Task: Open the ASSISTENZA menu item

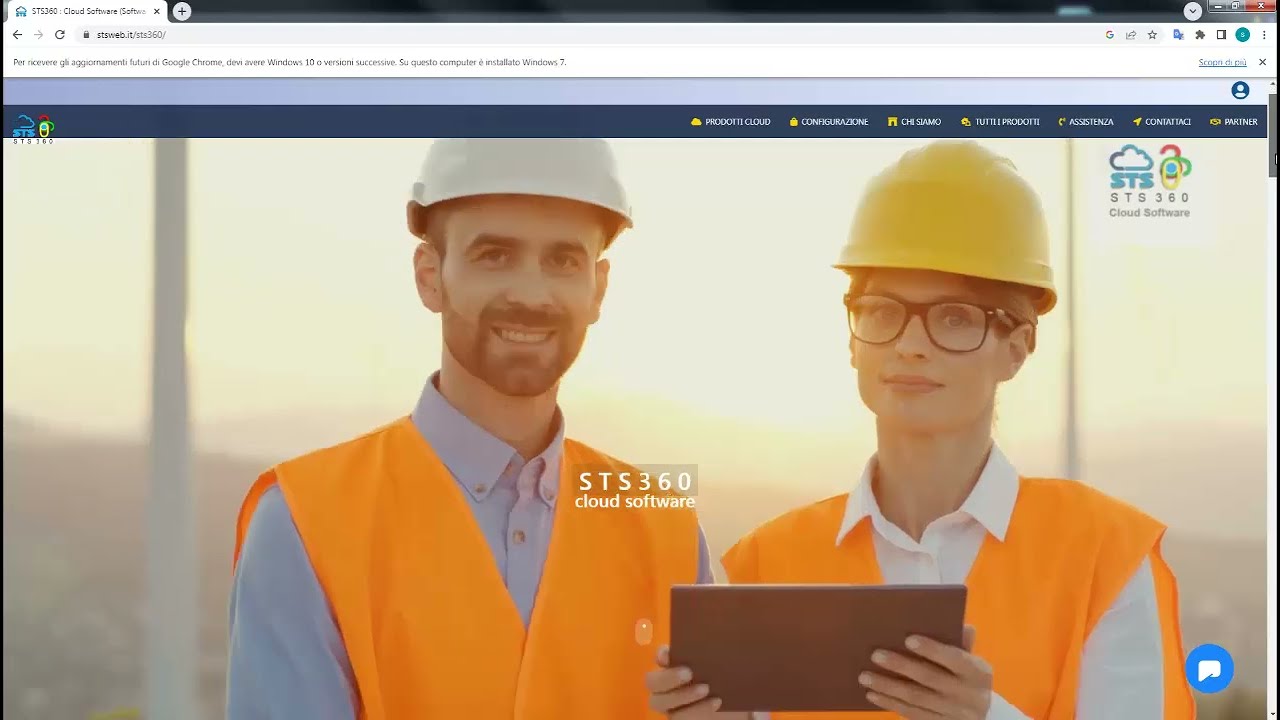Action: (1085, 122)
